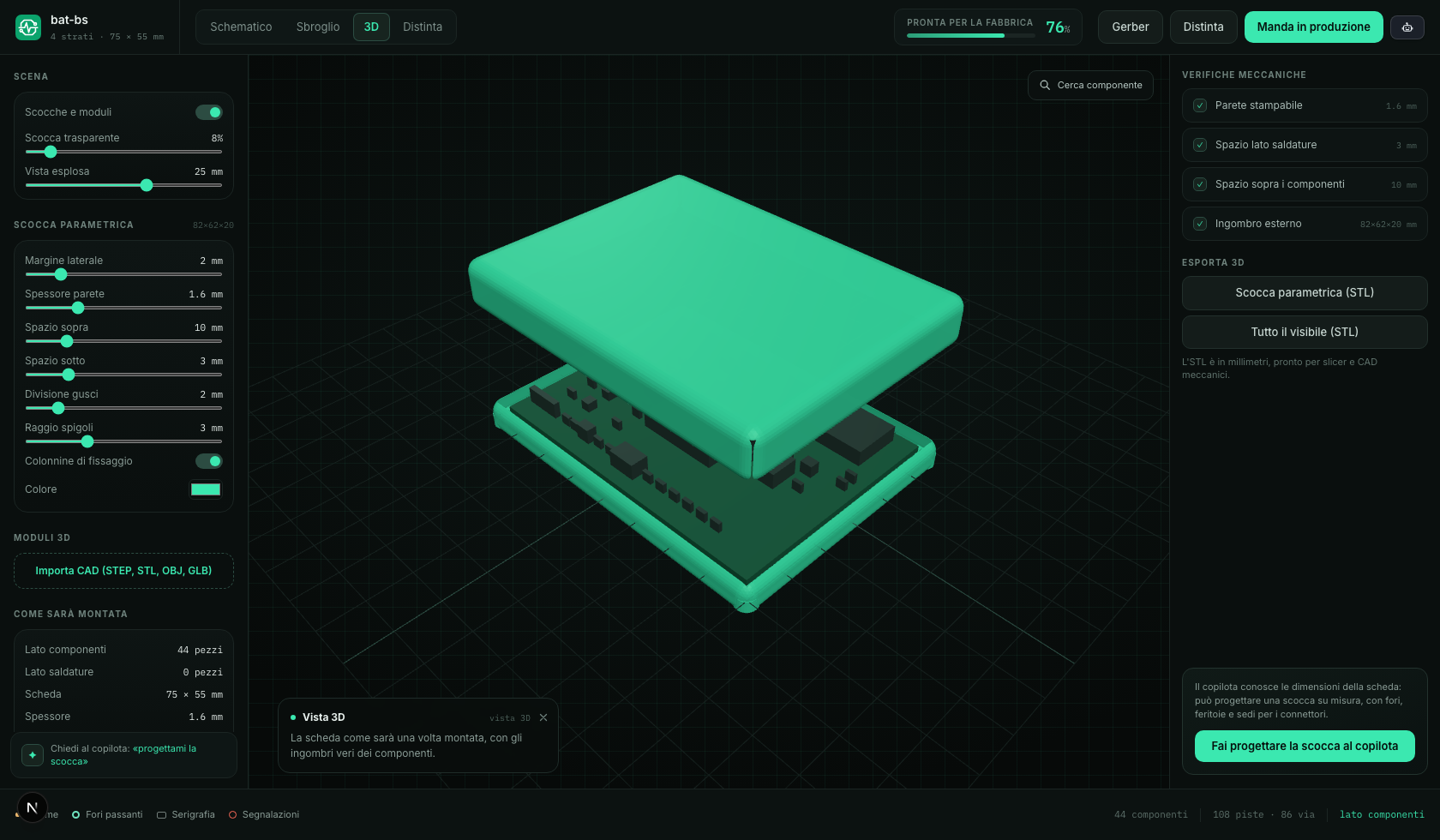1440x840 pixels.
Task: Click the Parete stampabile check mark
Action: pyautogui.click(x=1200, y=105)
